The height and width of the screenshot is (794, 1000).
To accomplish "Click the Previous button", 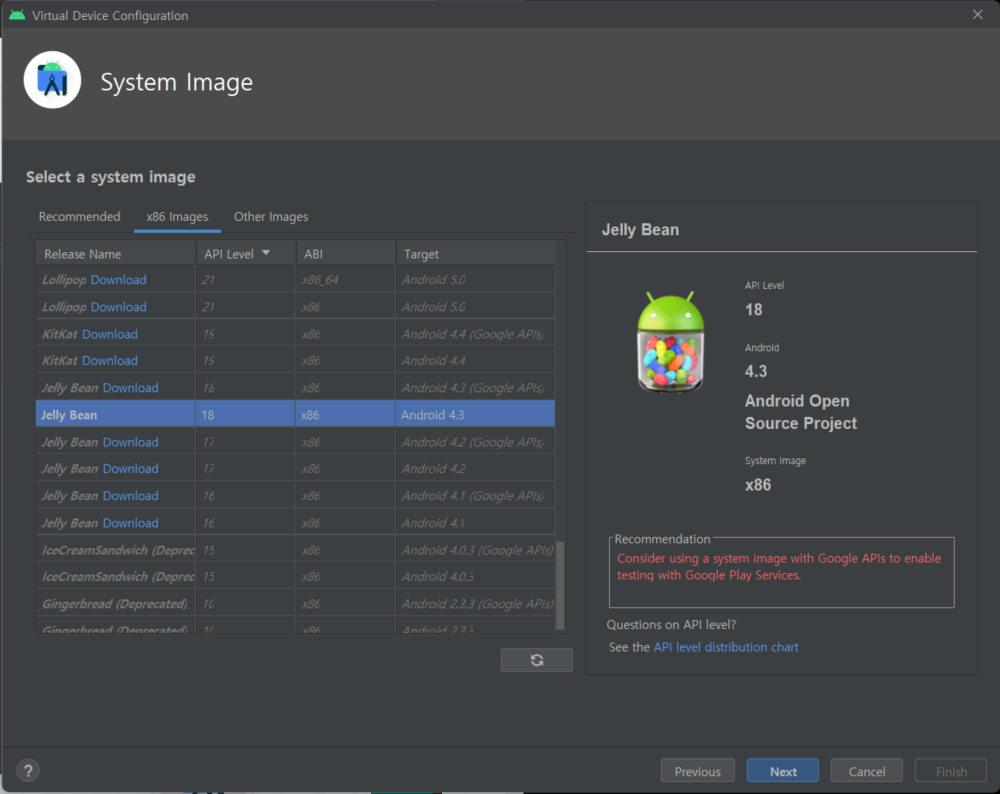I will [698, 771].
